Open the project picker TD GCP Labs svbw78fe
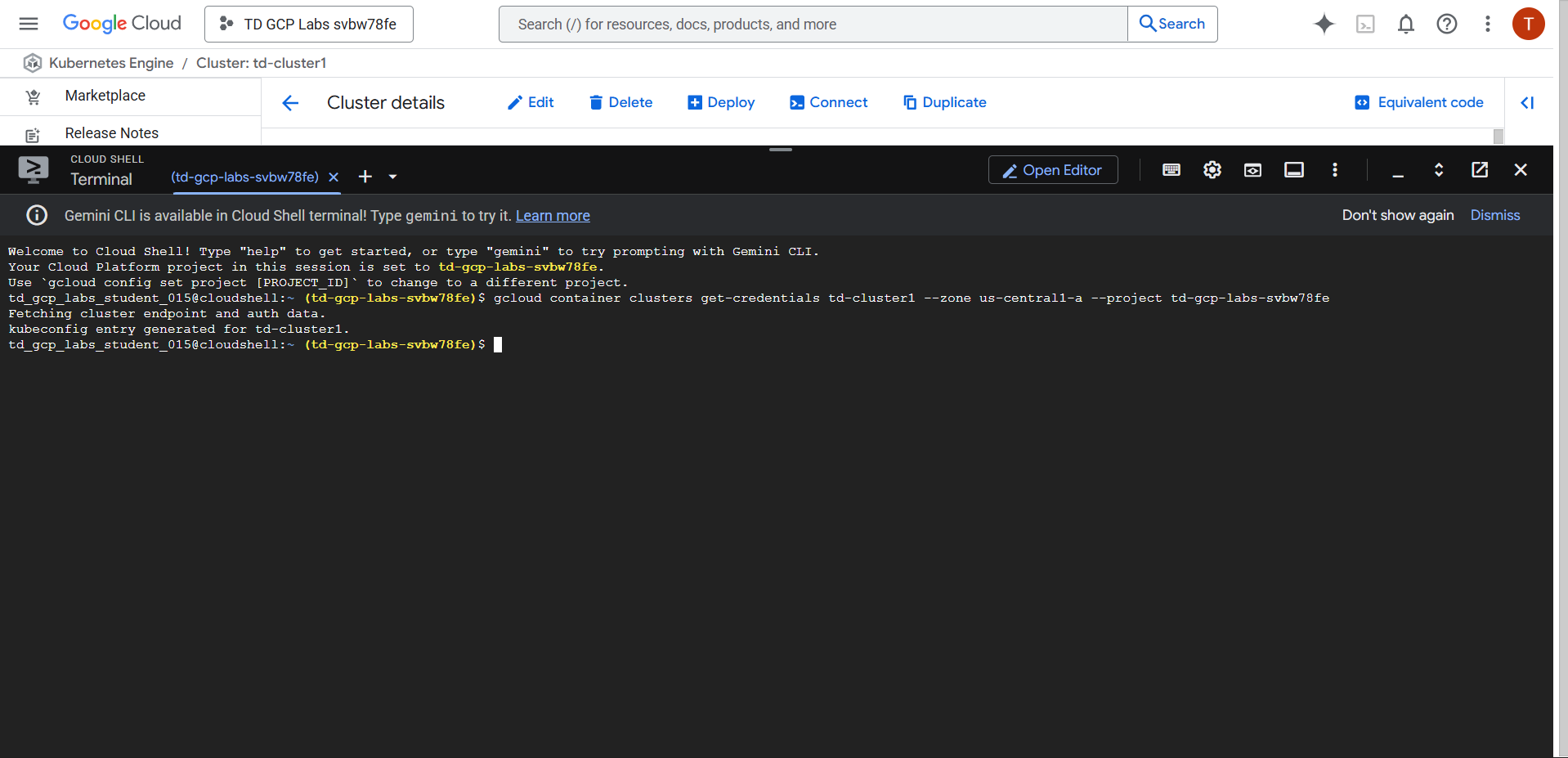 click(309, 24)
